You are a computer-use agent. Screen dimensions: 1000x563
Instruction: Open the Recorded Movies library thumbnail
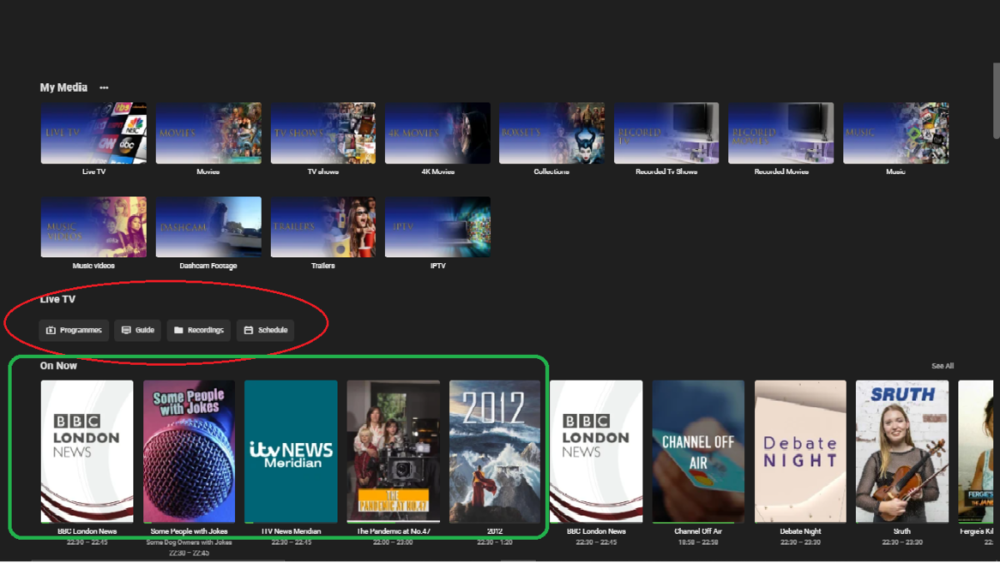pos(781,133)
